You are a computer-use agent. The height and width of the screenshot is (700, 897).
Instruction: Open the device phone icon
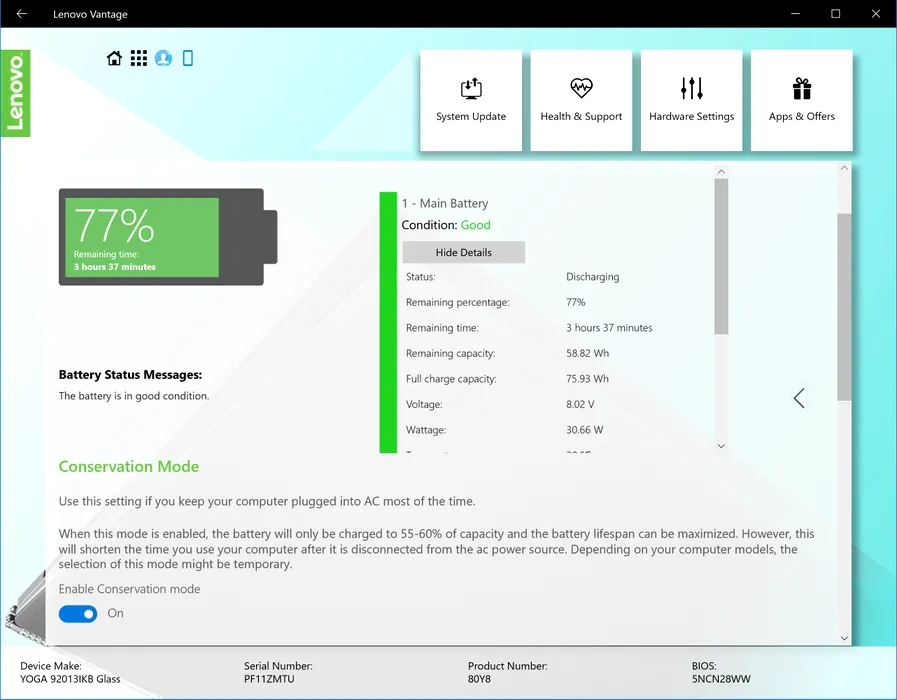pyautogui.click(x=188, y=58)
